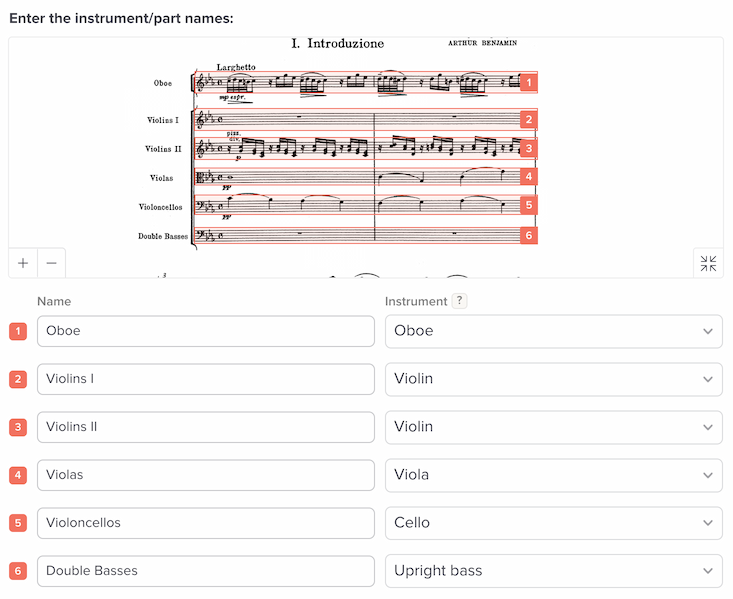Select staff marker 1 on Oboe staff
Viewport: 733px width, 599px height.
[x=529, y=83]
